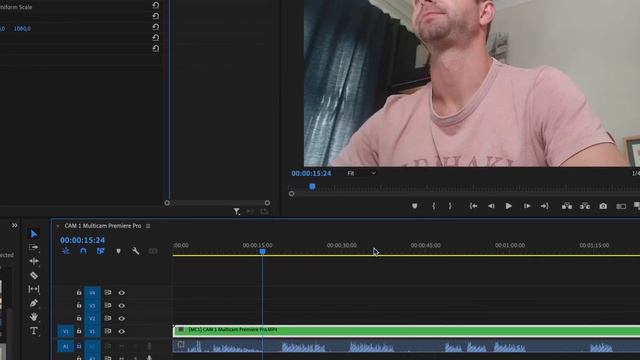The image size is (640, 360).
Task: Click timeline playhead at 15 seconds
Action: tap(262, 252)
